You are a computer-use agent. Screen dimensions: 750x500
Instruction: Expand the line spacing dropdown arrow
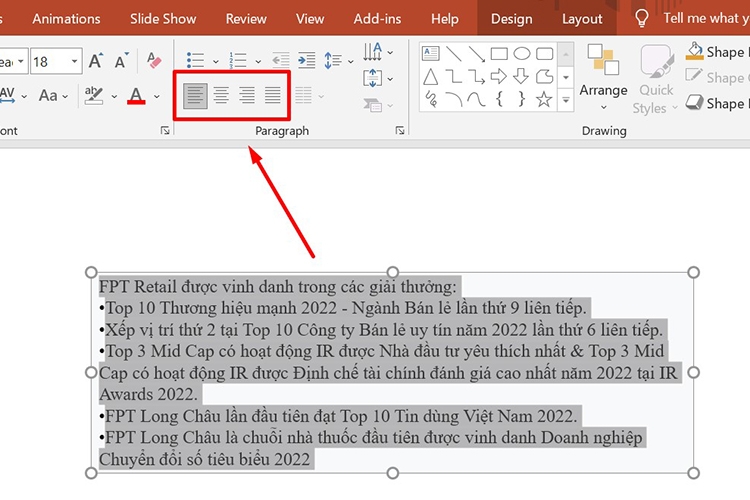[x=351, y=61]
